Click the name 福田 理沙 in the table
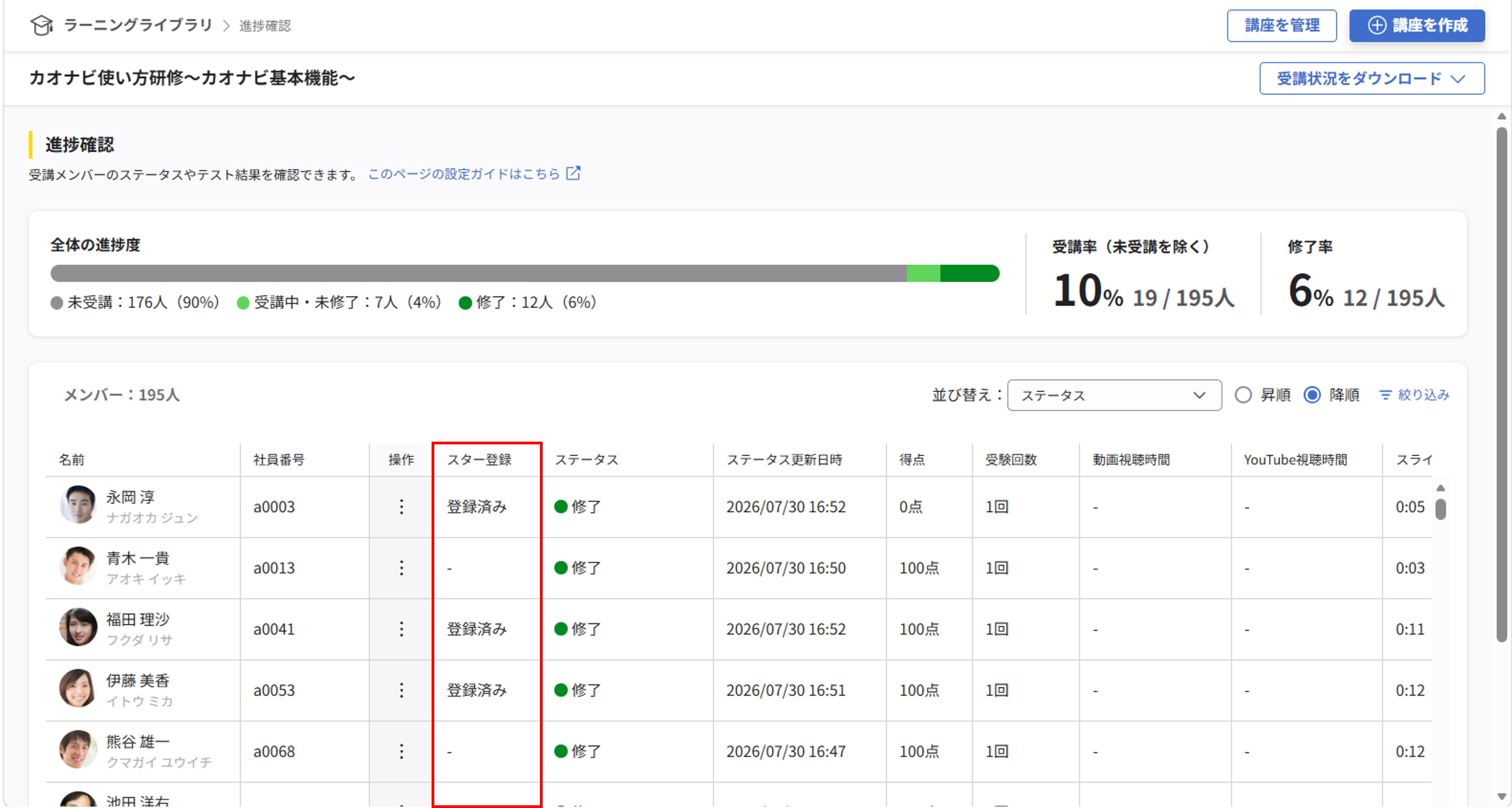 (138, 620)
